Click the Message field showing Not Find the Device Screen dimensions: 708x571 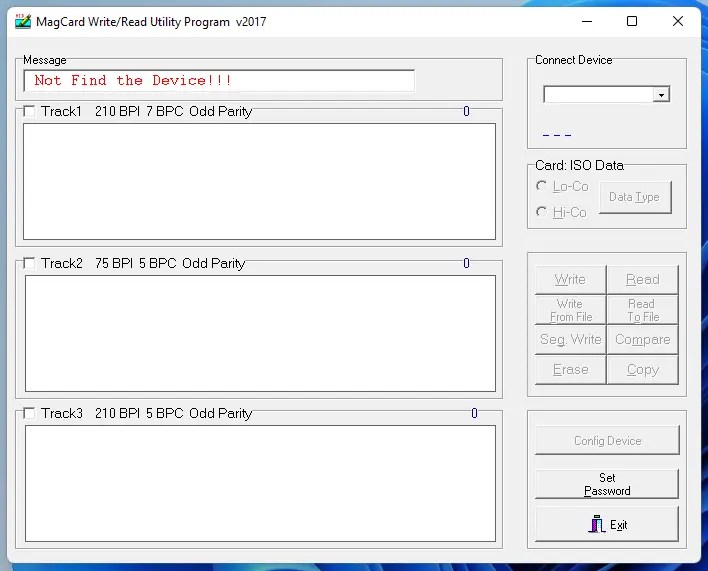[x=219, y=81]
